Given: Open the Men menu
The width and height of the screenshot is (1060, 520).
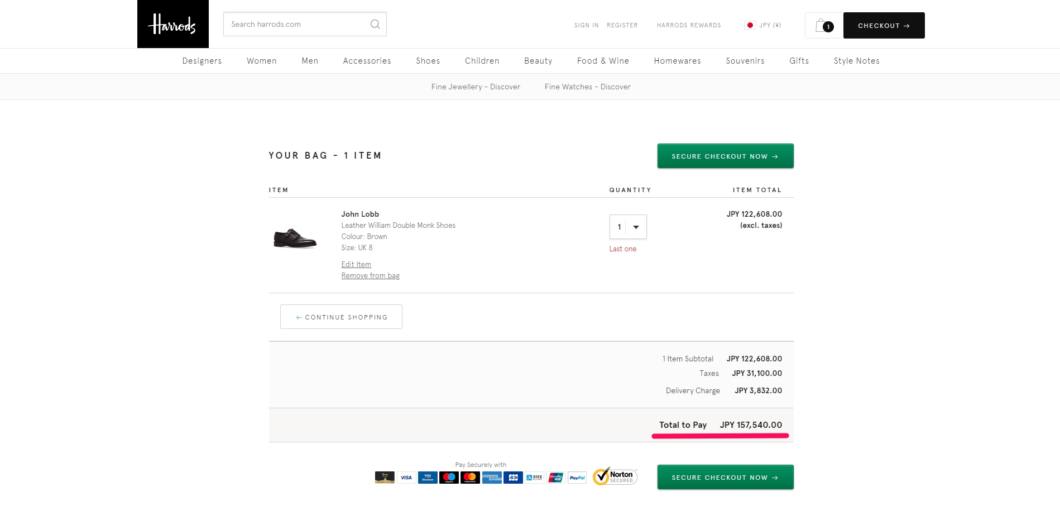Looking at the screenshot, I should [310, 61].
